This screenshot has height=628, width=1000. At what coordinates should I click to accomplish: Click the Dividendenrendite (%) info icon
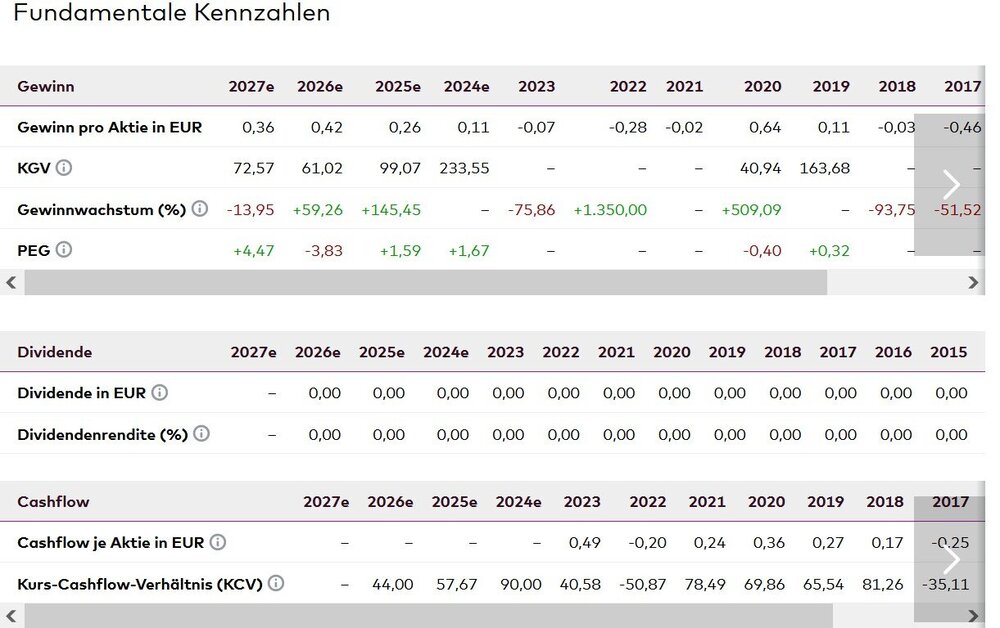[201, 434]
